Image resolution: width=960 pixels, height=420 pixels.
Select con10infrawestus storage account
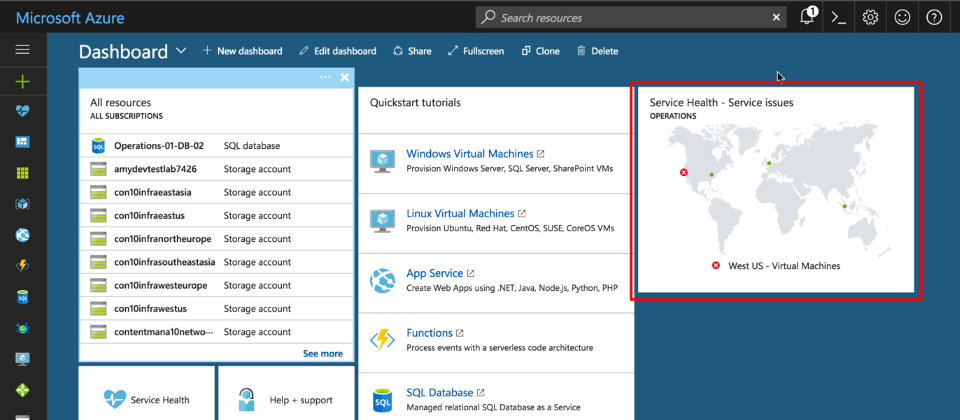[x=216, y=309]
